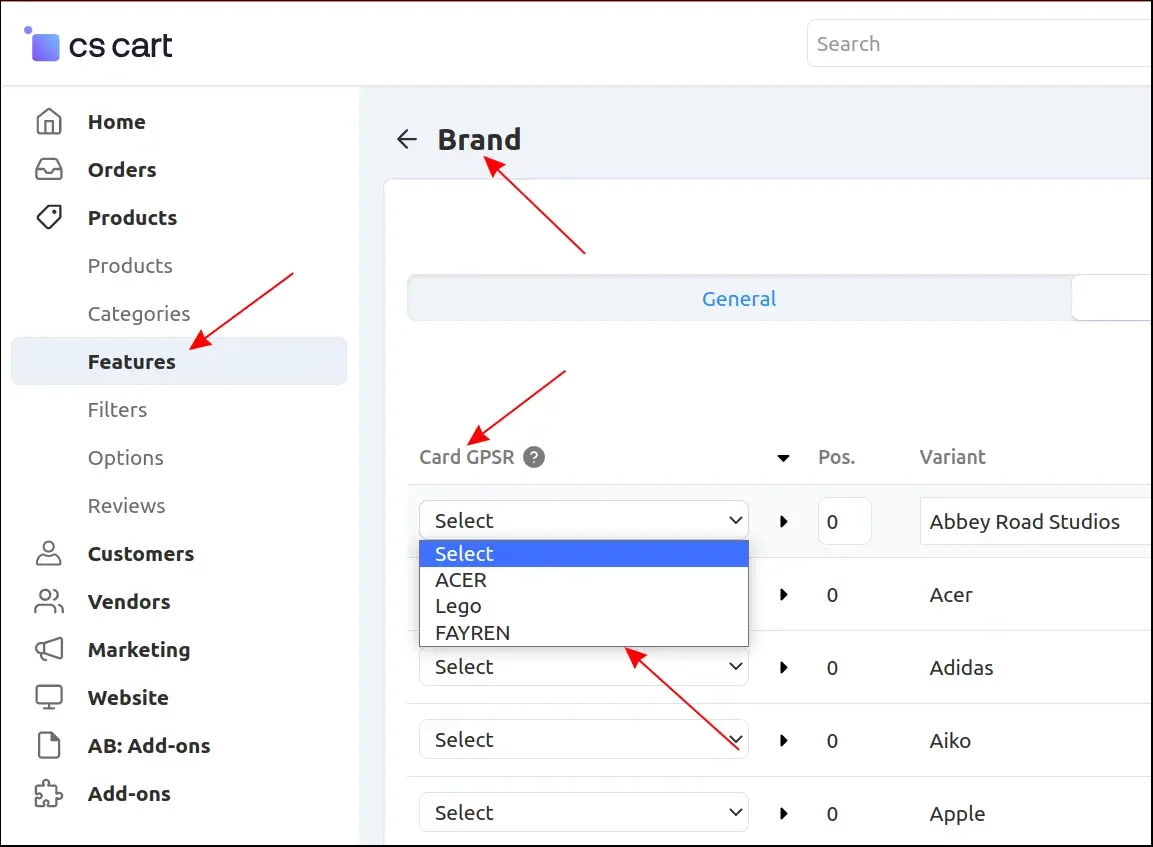This screenshot has height=847, width=1153.
Task: Click the Orders inbox icon
Action: point(48,170)
